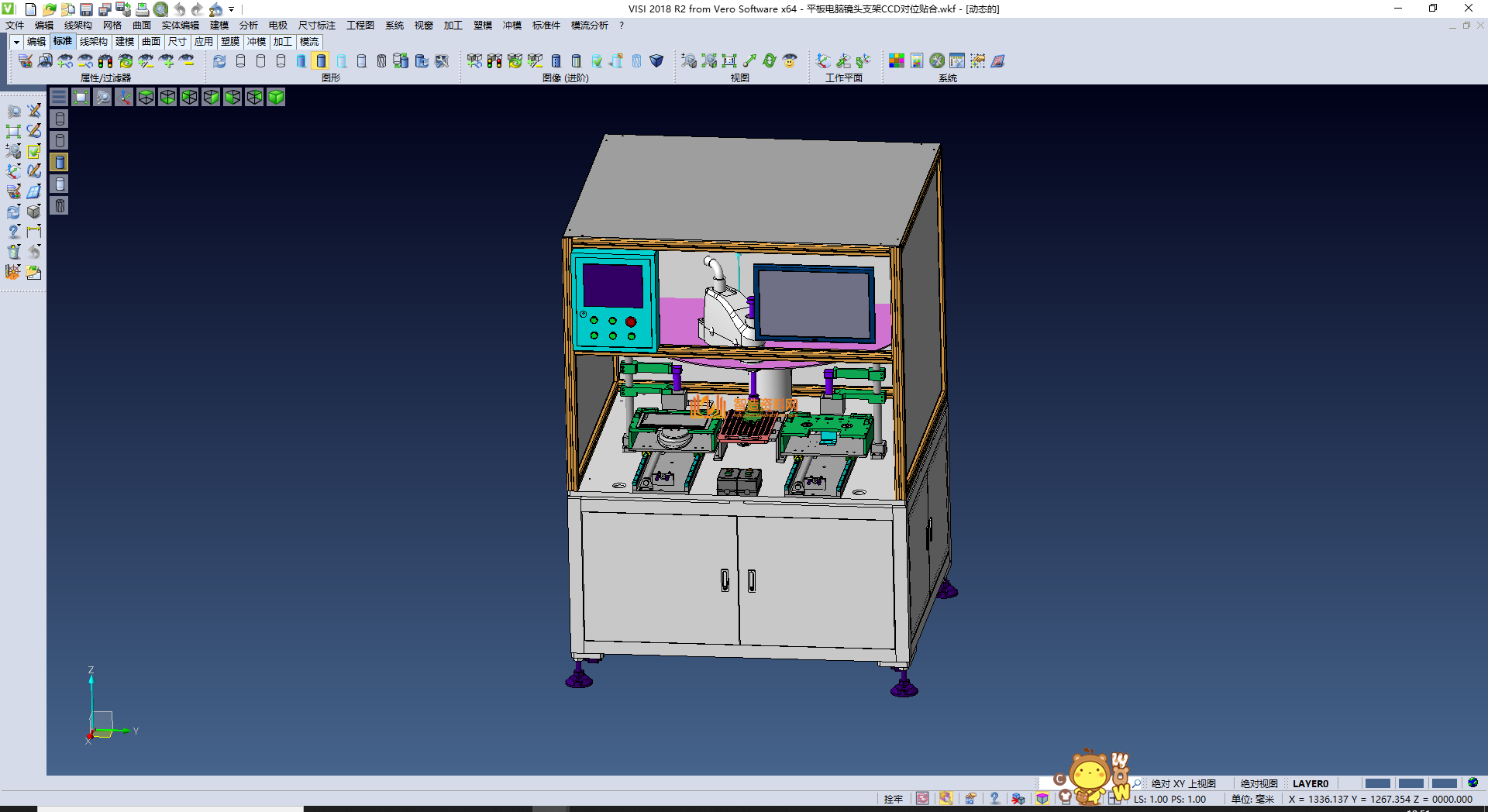Click the first blue color swatch in status bar
Screen dimensions: 1488x812
tap(1377, 783)
